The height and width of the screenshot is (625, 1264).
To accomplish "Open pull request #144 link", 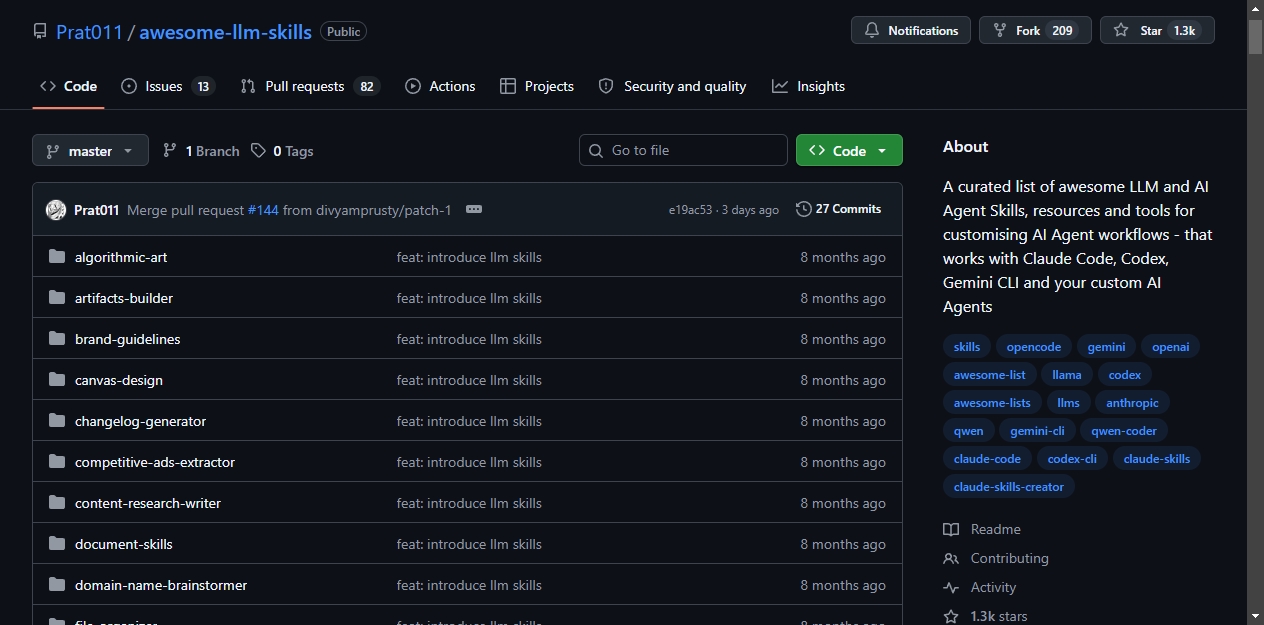I will click(263, 210).
